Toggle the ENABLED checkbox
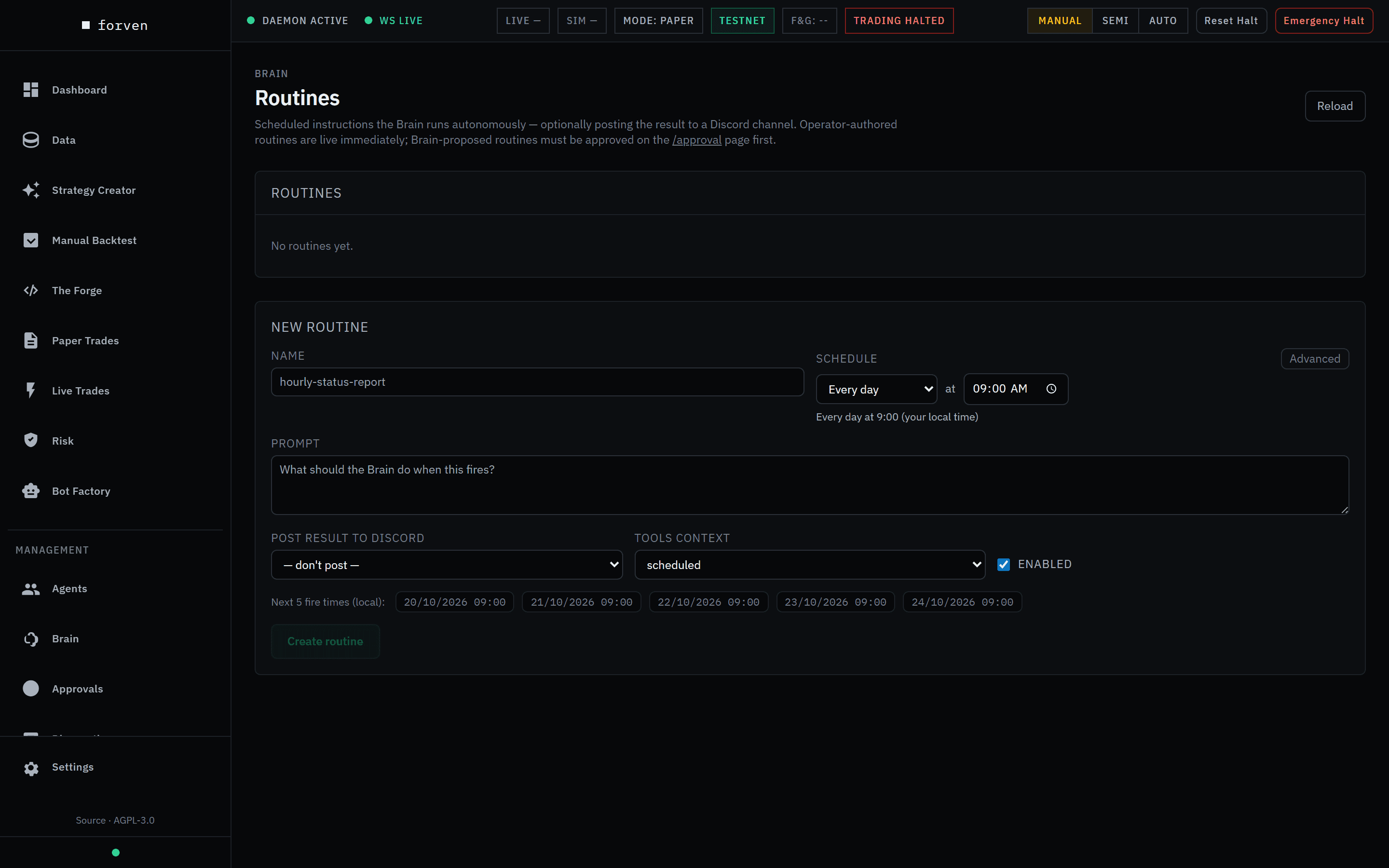This screenshot has height=868, width=1389. [x=1003, y=564]
